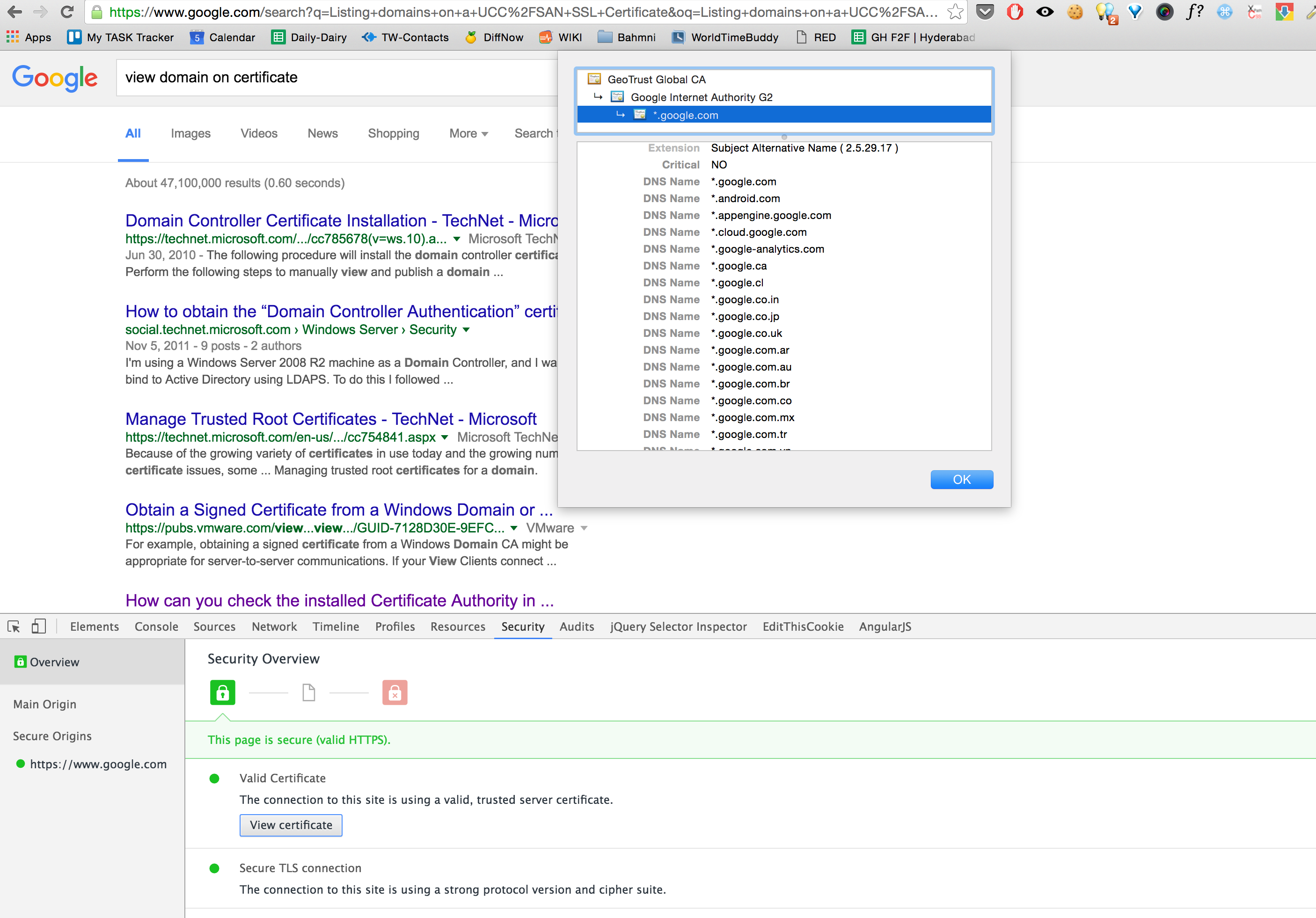1316x918 pixels.
Task: Open My TASK Tracker bookmark
Action: (x=120, y=37)
